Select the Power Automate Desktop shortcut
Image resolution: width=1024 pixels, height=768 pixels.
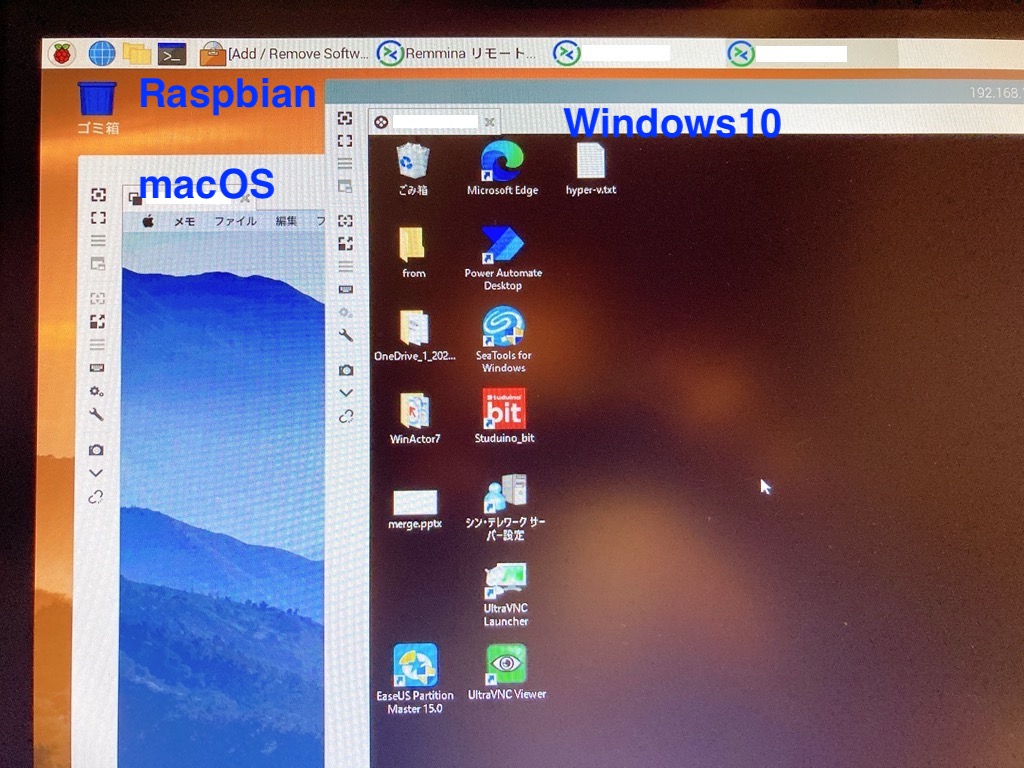pyautogui.click(x=503, y=257)
